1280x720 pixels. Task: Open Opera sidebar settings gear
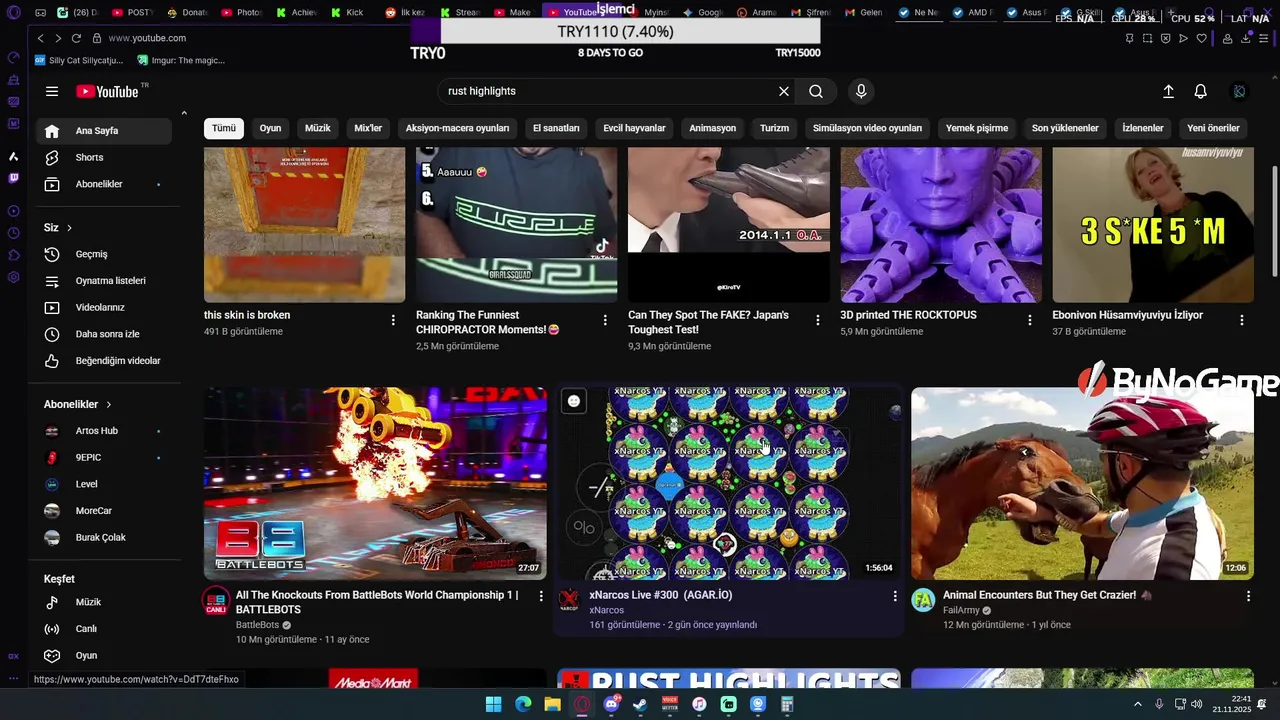[13, 277]
